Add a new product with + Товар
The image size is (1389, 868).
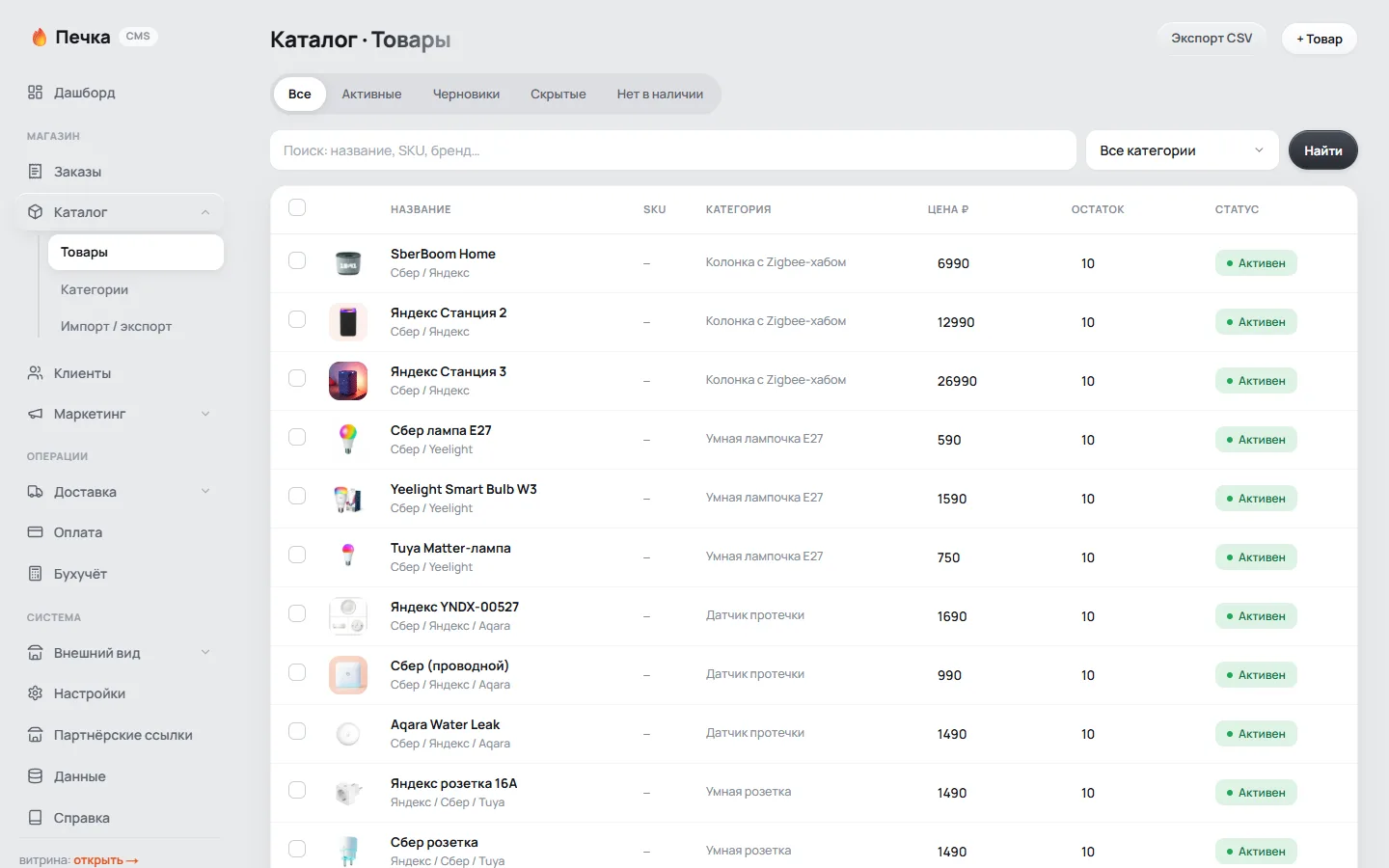[x=1320, y=39]
